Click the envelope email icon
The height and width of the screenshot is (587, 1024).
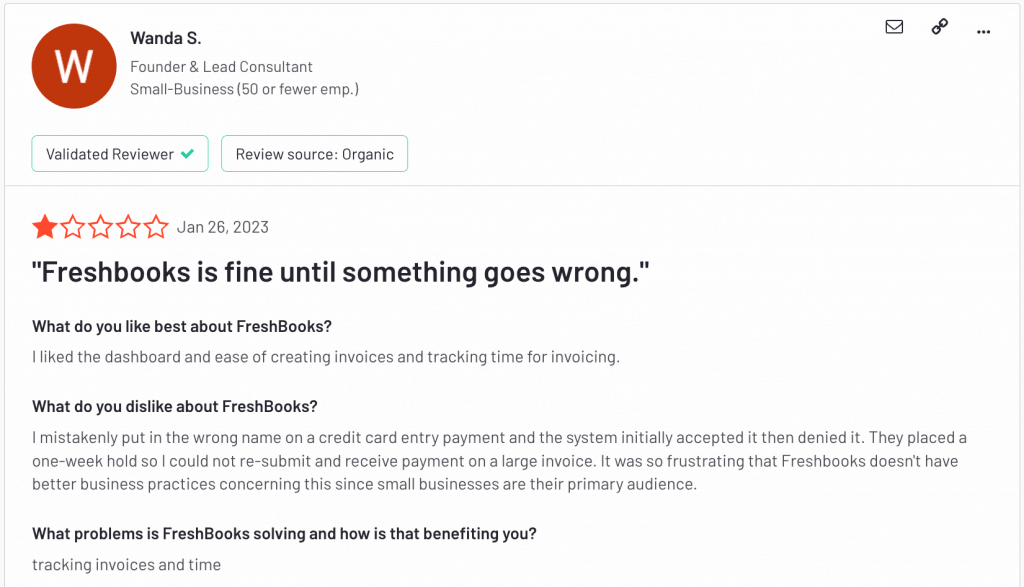(894, 27)
